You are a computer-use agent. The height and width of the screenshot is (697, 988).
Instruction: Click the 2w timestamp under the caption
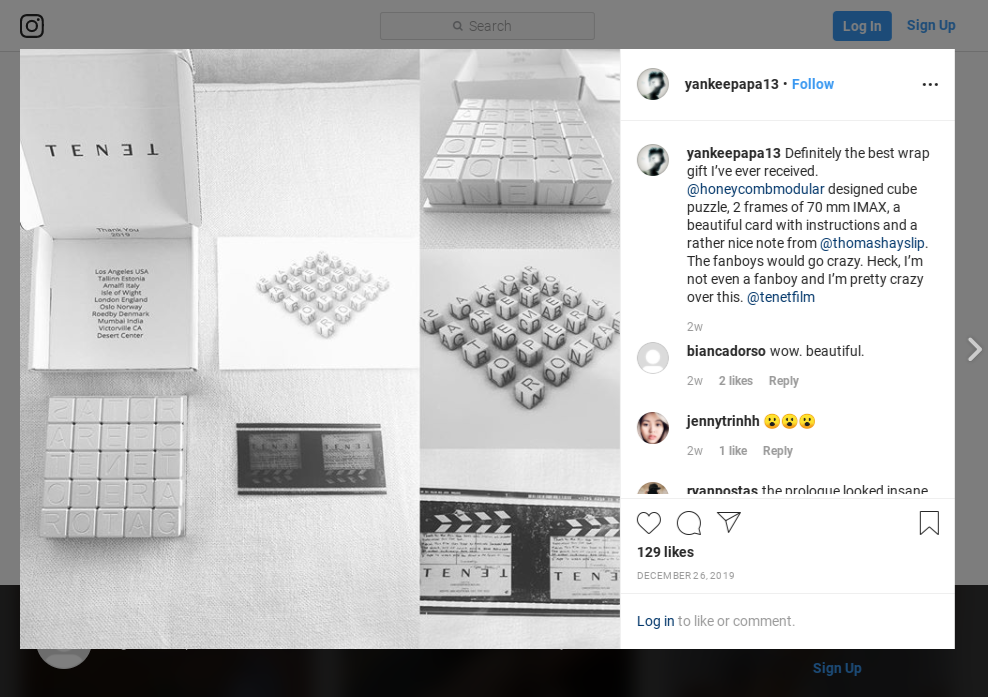pyautogui.click(x=694, y=326)
